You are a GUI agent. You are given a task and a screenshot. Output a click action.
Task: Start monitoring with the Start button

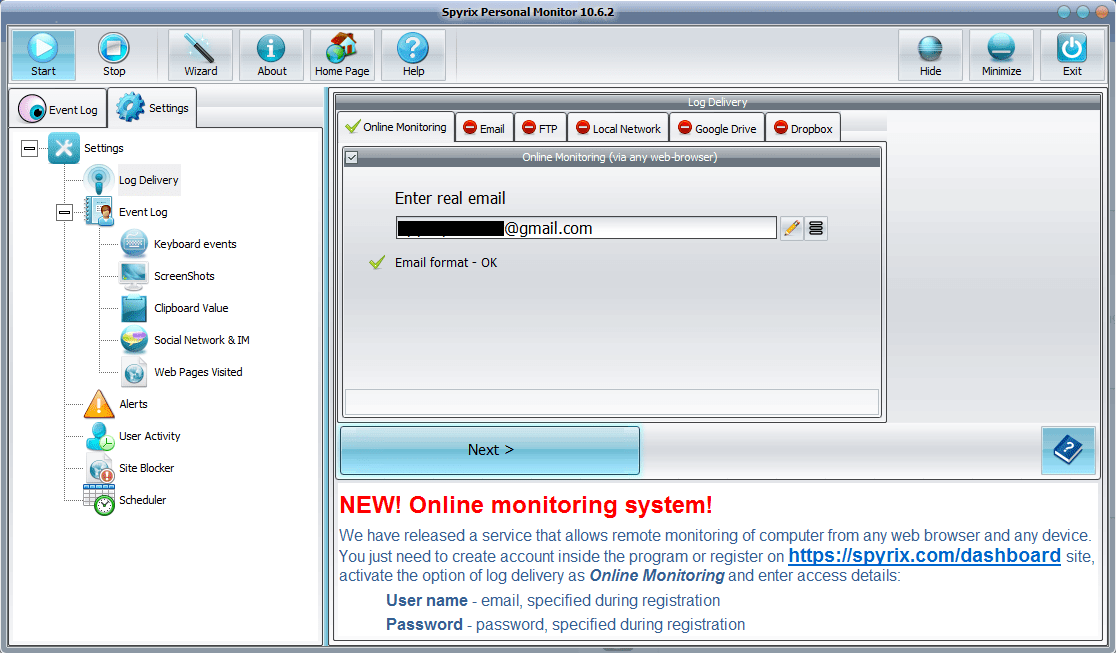click(x=43, y=55)
